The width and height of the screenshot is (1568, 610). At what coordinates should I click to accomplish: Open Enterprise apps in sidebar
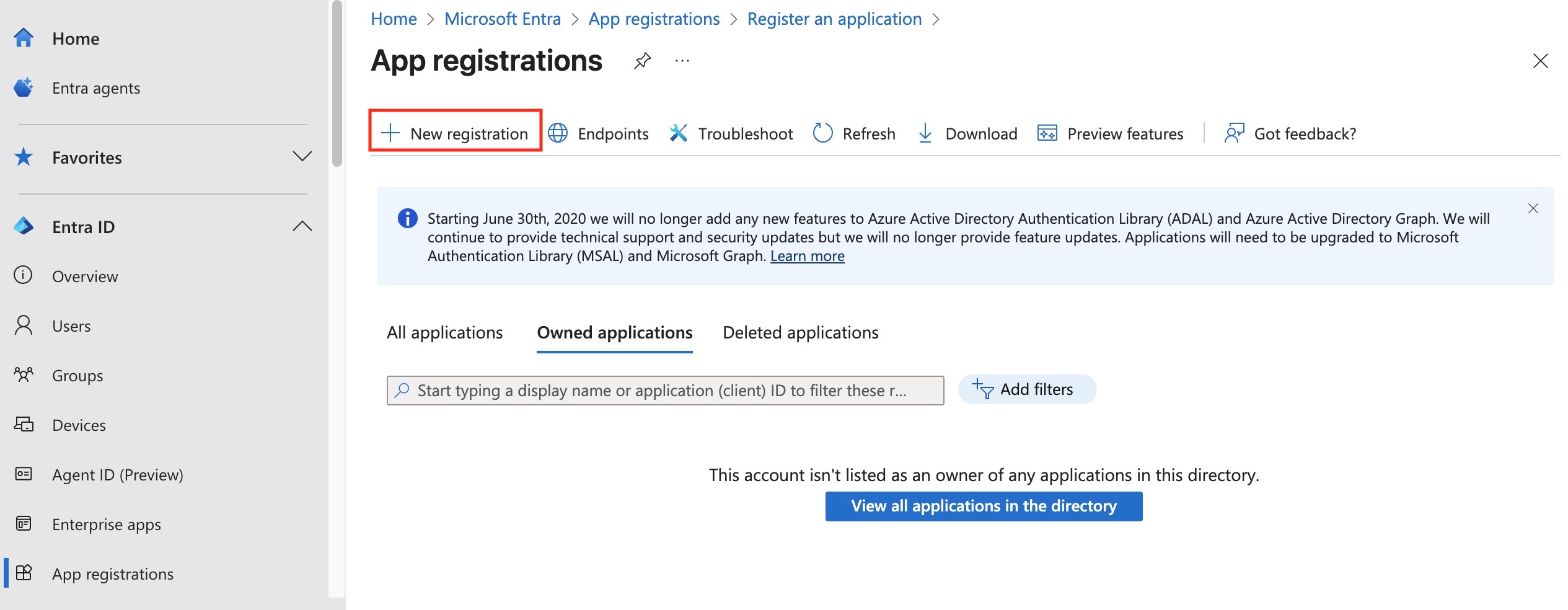click(106, 524)
